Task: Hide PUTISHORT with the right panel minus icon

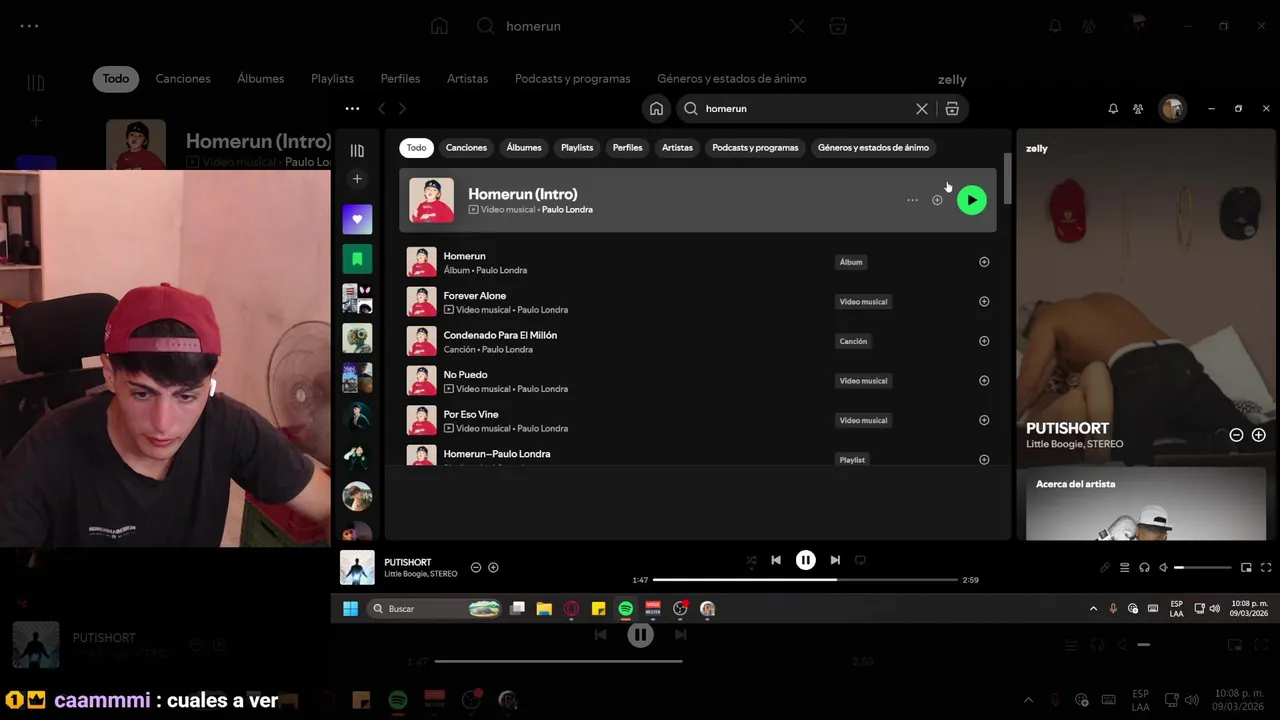Action: (x=1236, y=435)
